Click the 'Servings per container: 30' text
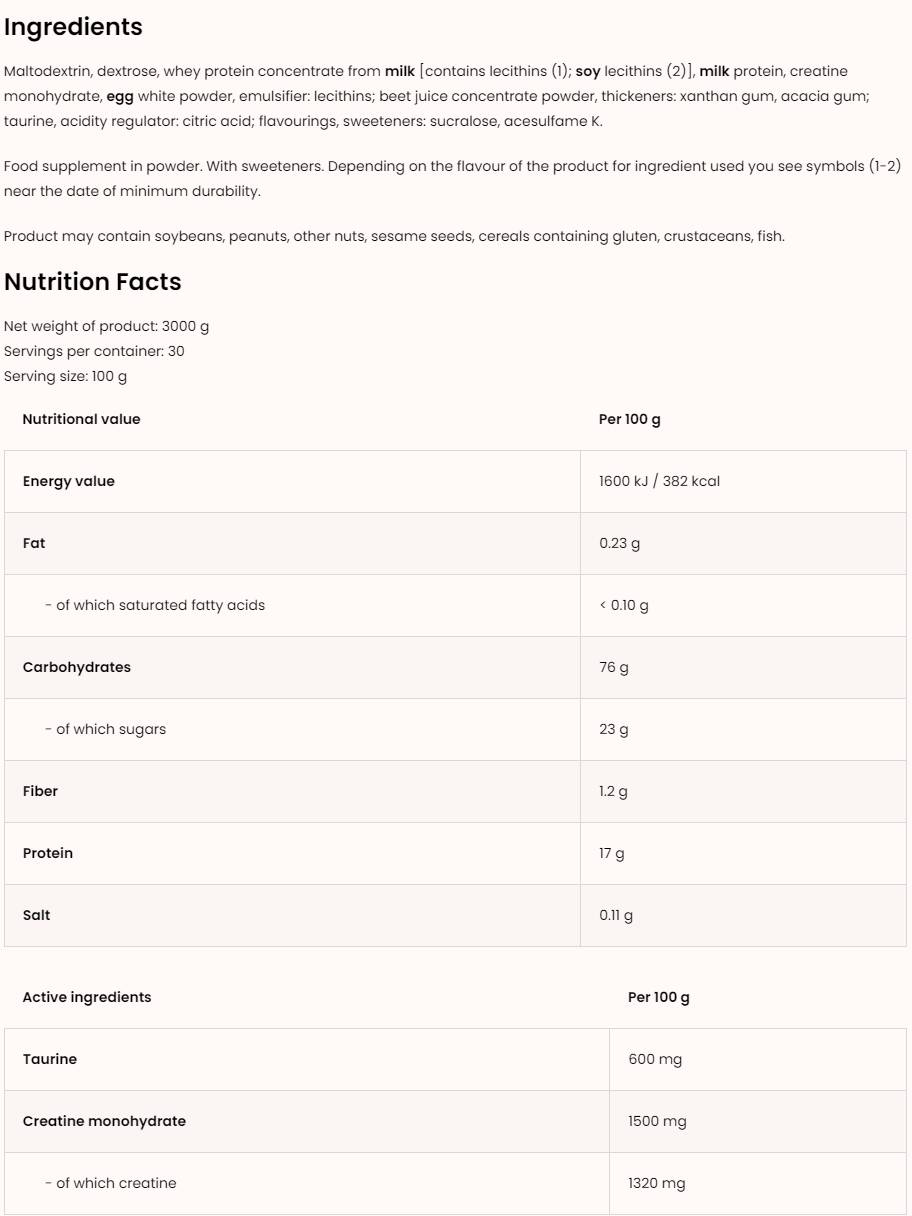 coord(94,351)
